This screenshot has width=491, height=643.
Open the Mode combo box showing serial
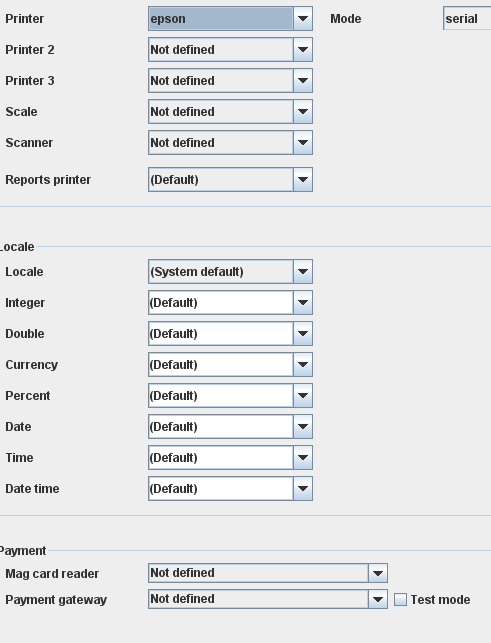(467, 18)
